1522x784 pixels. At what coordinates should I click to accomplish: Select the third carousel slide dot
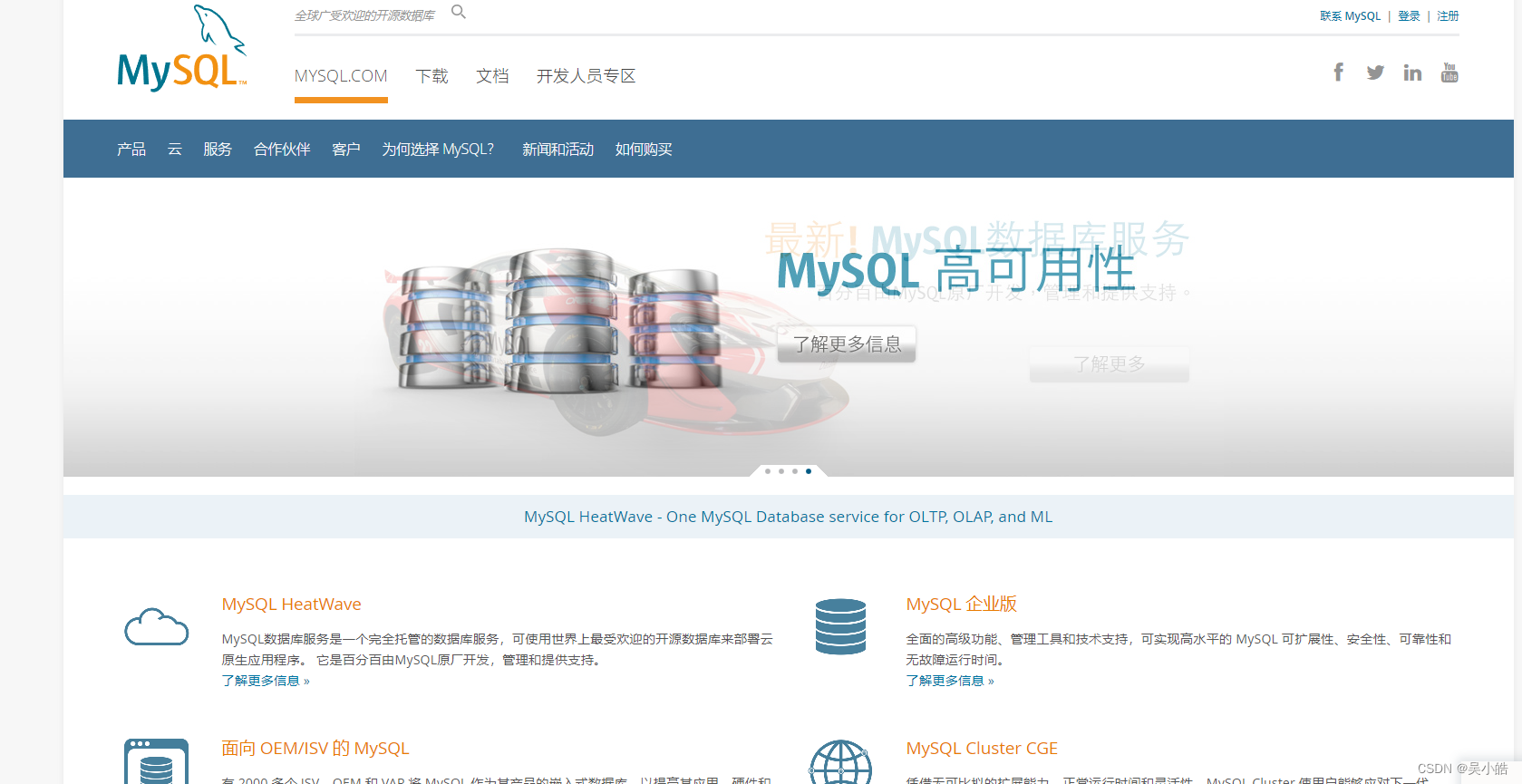pos(795,471)
